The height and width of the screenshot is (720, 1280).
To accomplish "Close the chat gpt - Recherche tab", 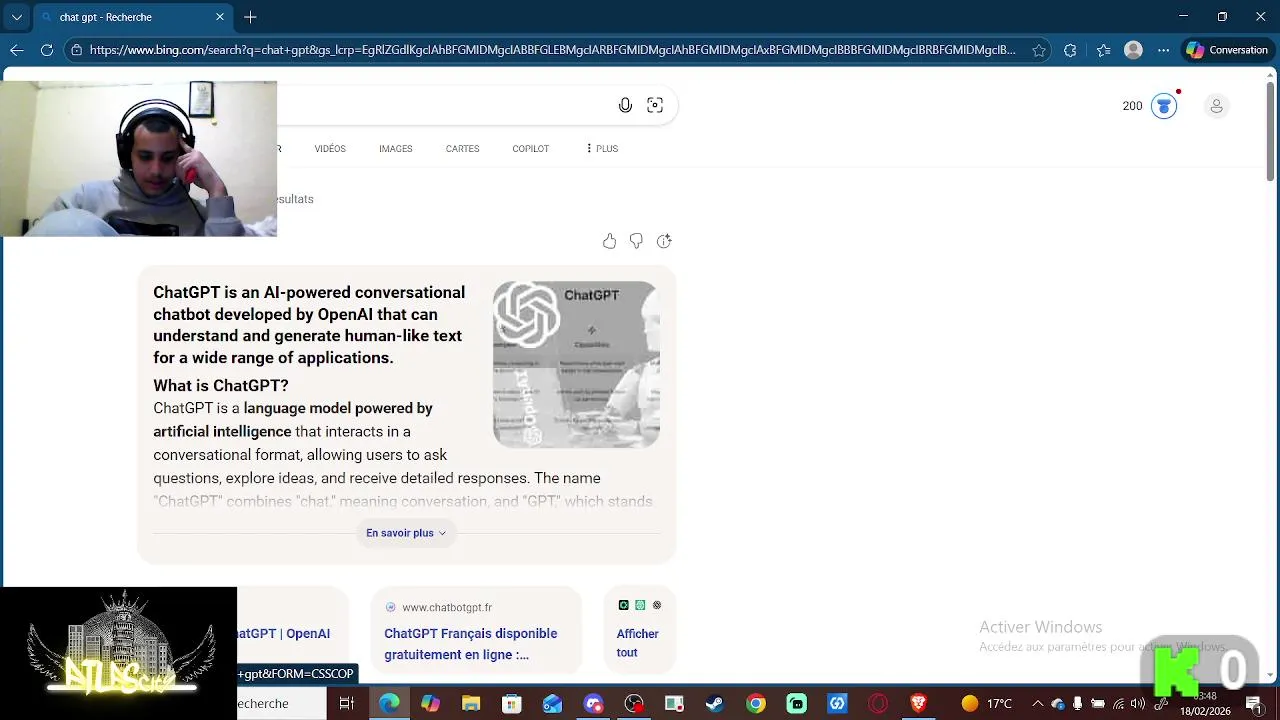I will pos(220,17).
